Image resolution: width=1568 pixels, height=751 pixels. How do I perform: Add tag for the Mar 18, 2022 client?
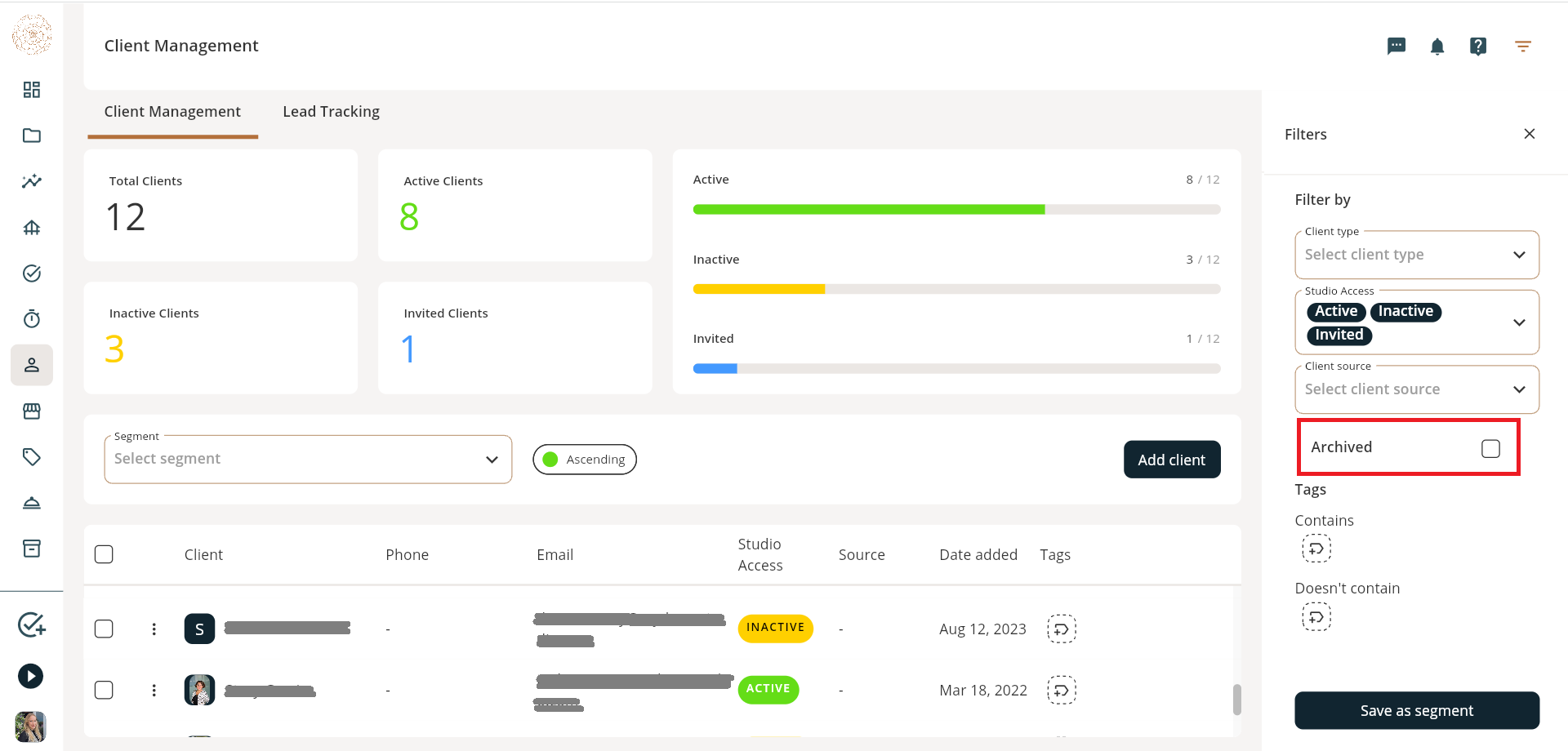point(1062,691)
